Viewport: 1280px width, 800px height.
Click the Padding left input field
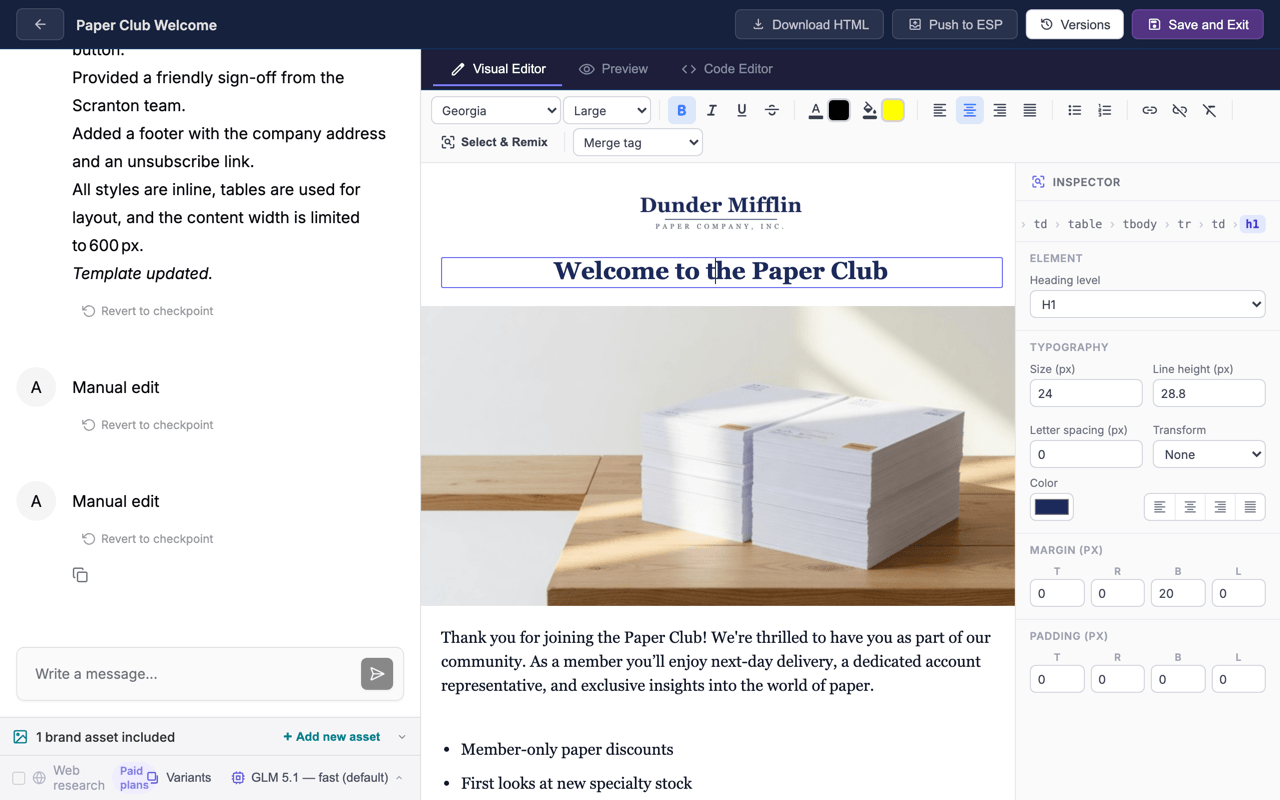point(1238,679)
